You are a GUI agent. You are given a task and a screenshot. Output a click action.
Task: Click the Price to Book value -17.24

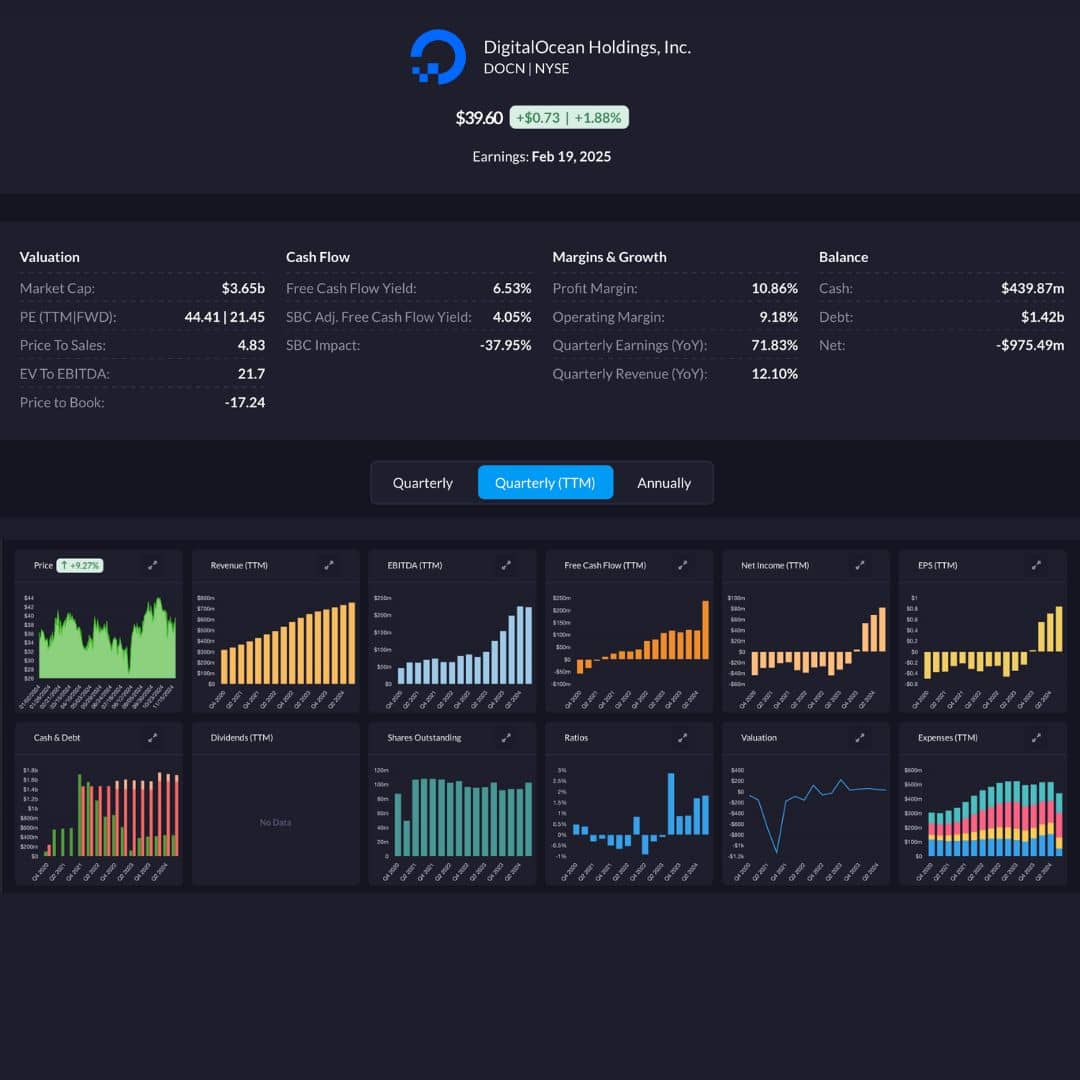[x=245, y=402]
